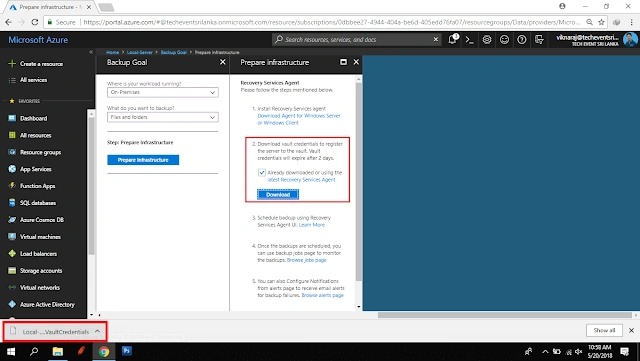This screenshot has width=640, height=361.
Task: Open Azure notifications bell
Action: (x=452, y=39)
